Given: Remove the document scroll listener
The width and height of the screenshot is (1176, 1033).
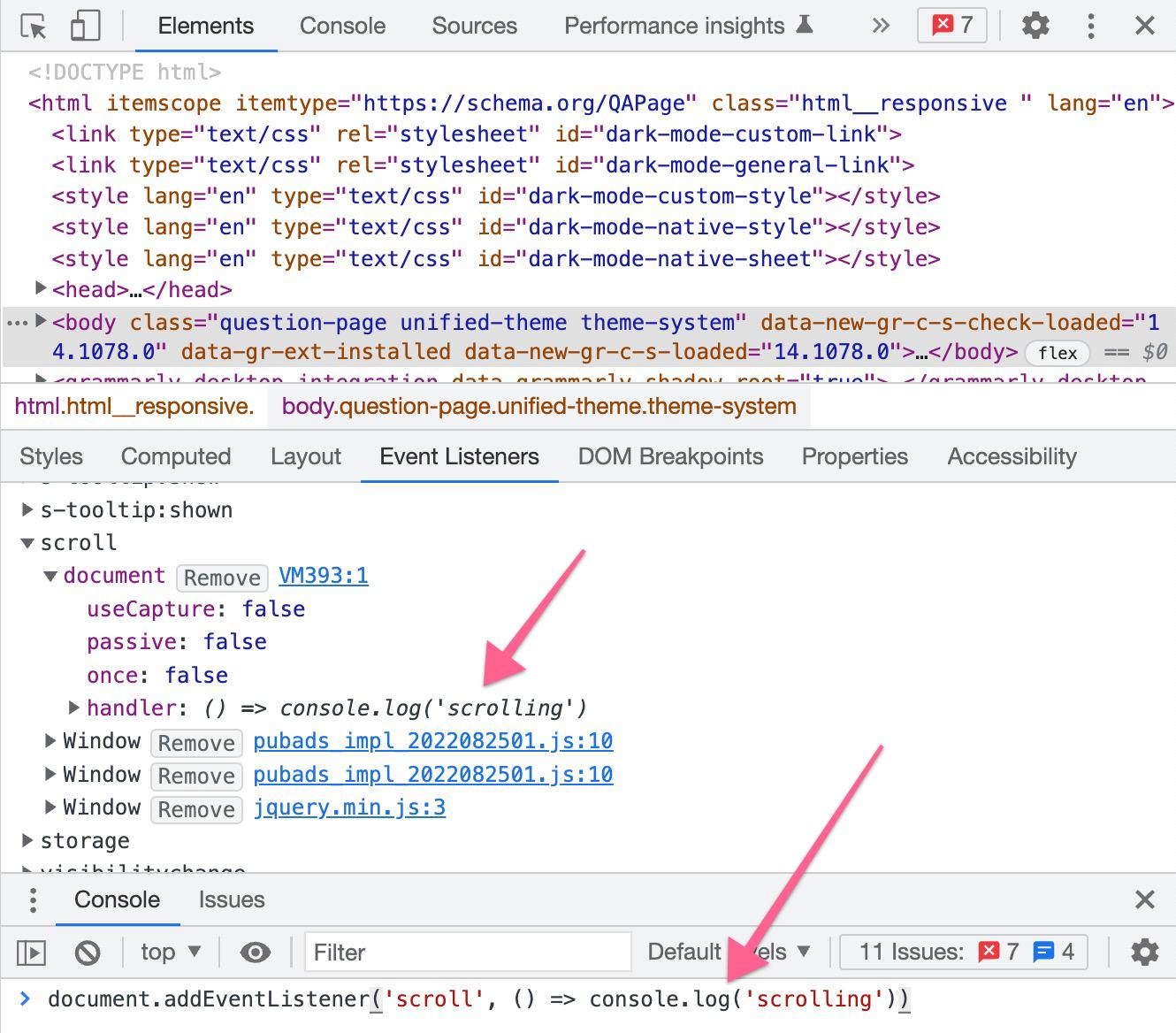Looking at the screenshot, I should (x=222, y=578).
